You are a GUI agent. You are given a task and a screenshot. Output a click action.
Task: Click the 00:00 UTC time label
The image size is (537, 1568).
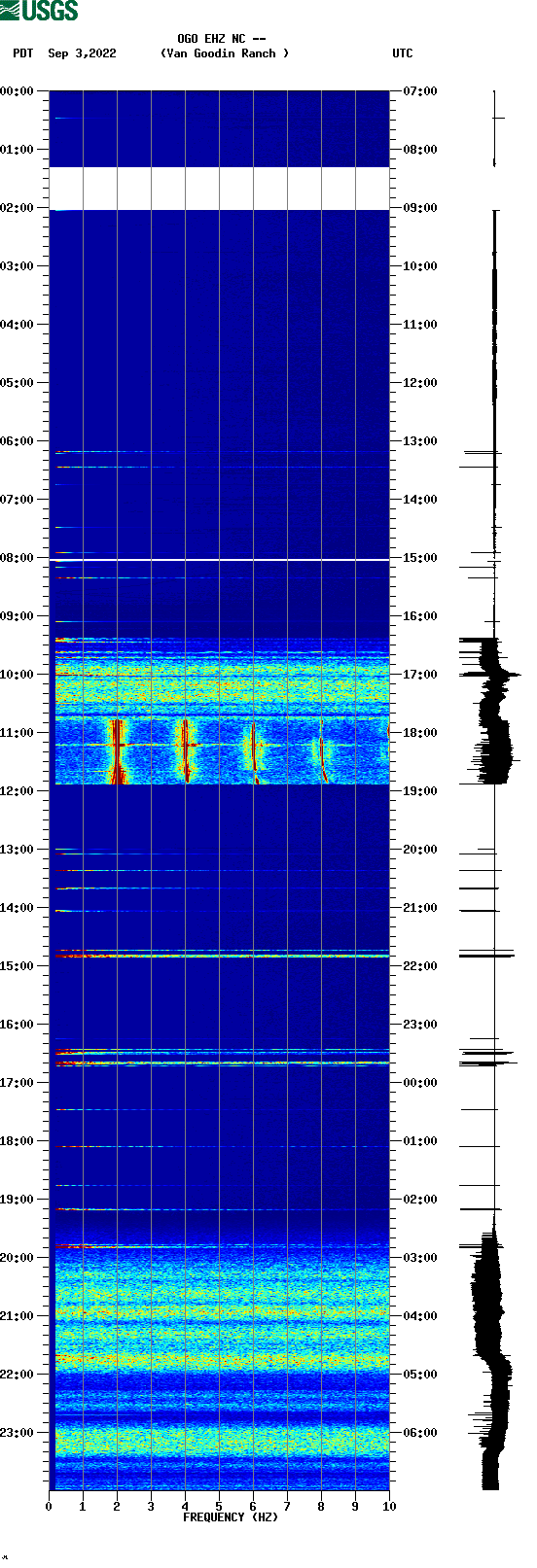coord(420,1083)
